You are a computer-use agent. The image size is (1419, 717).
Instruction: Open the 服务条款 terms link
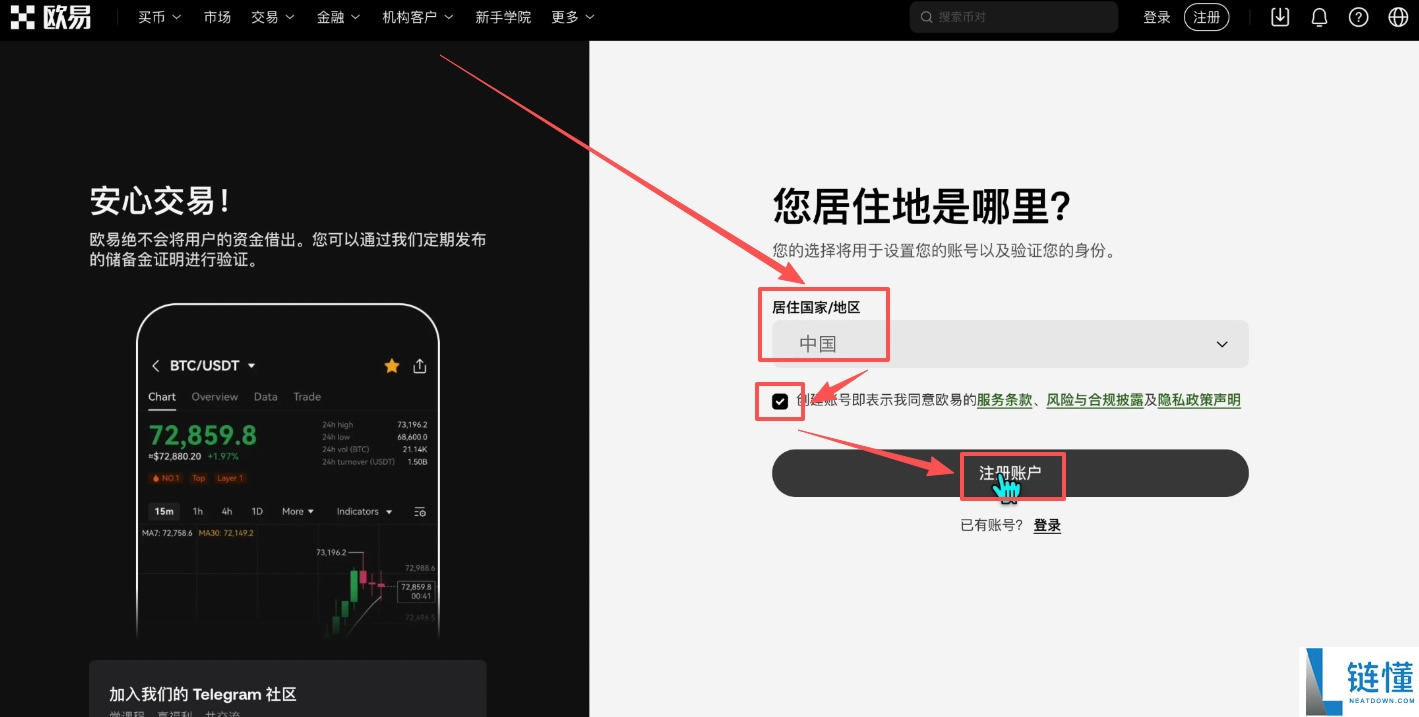coord(1003,399)
